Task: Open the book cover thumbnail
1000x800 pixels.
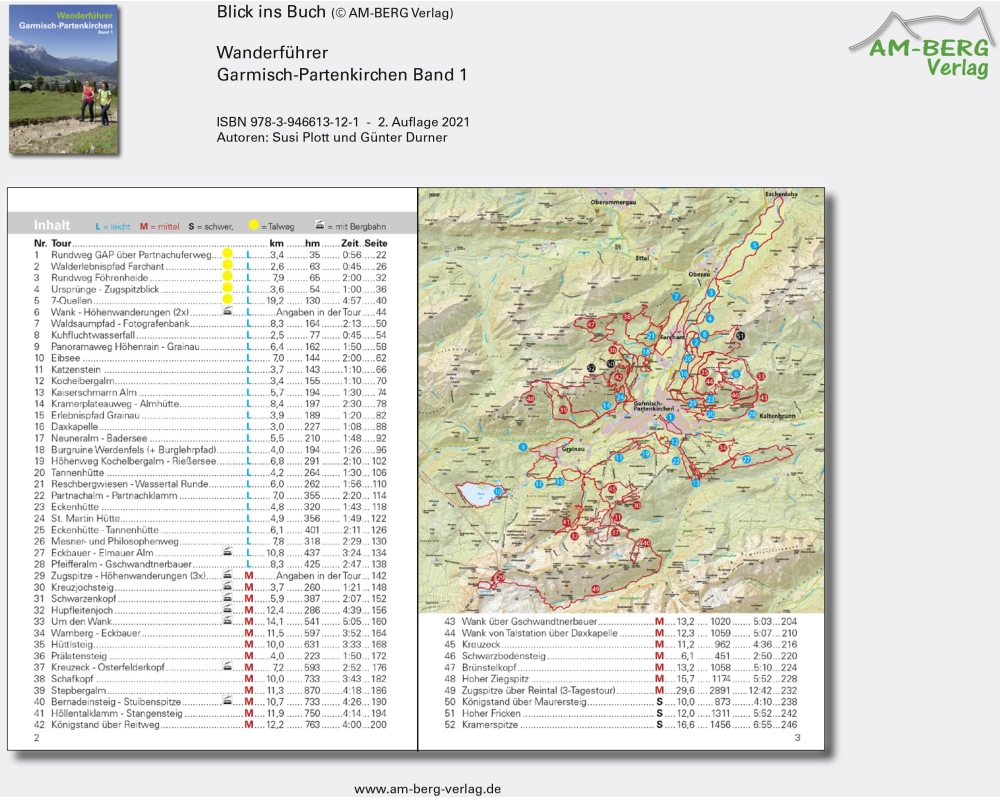Action: [x=61, y=78]
